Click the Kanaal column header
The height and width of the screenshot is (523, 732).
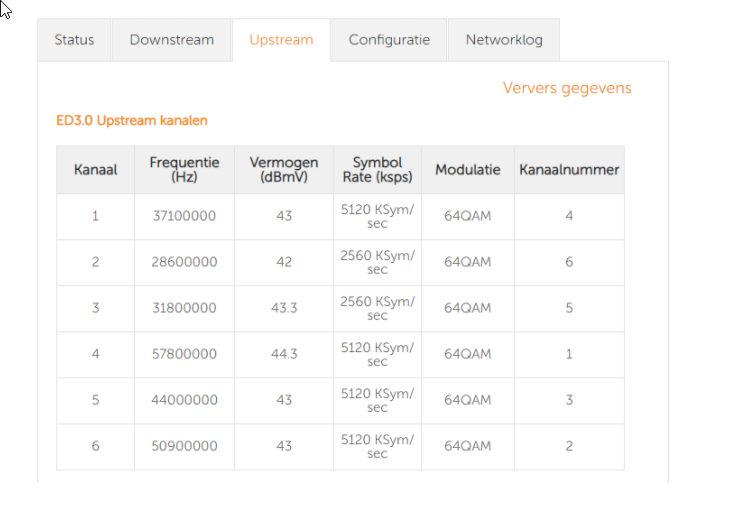(96, 170)
